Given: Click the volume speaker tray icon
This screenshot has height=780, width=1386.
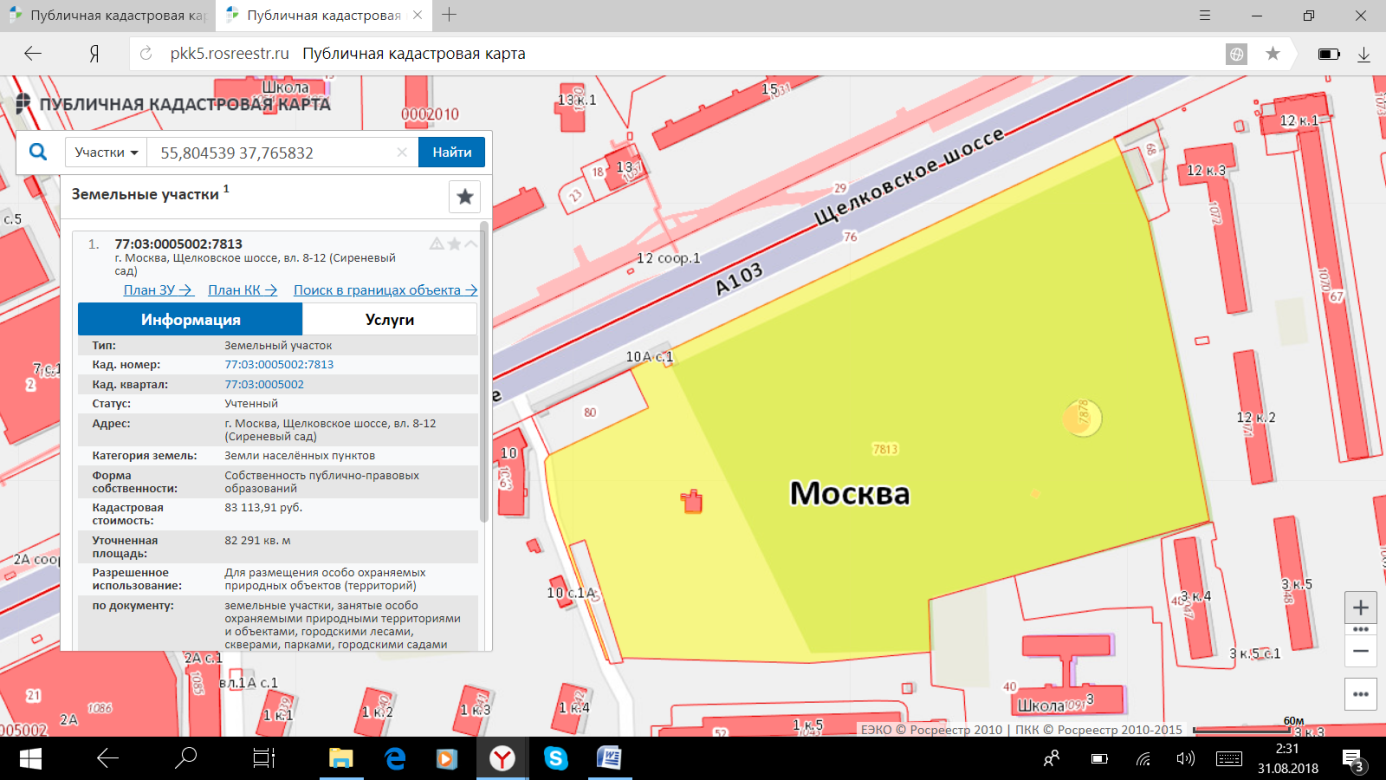Looking at the screenshot, I should [1186, 759].
